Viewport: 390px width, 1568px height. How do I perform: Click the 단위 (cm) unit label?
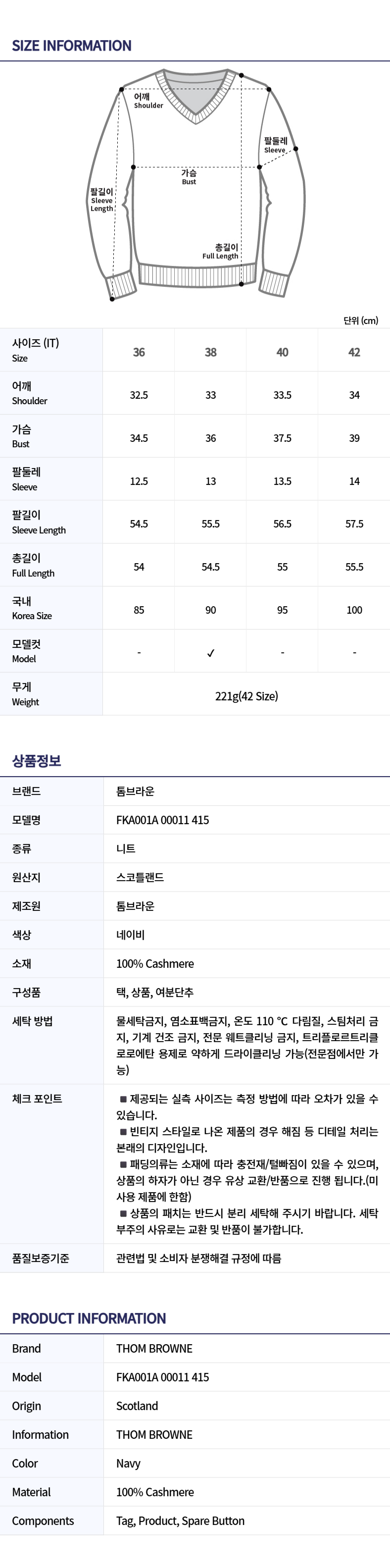pos(360,320)
